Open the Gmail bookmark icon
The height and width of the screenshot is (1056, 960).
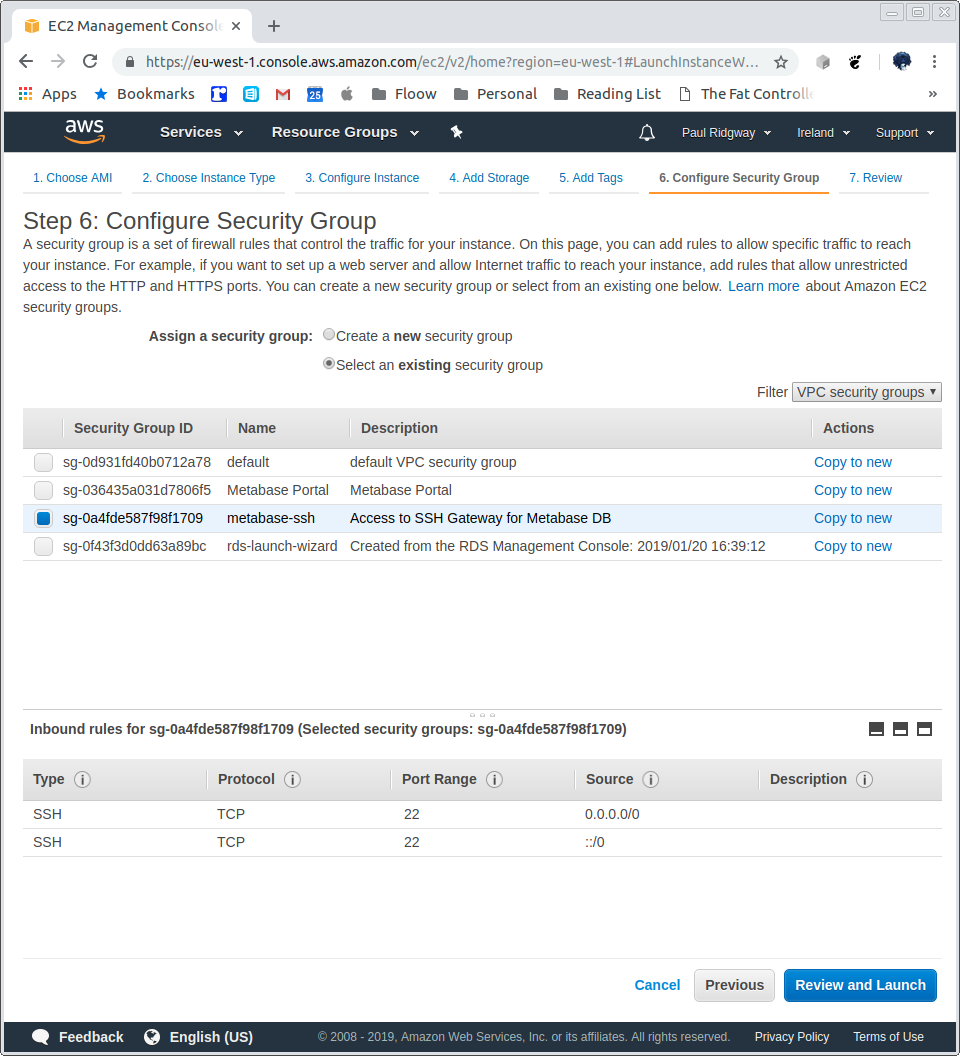[283, 94]
